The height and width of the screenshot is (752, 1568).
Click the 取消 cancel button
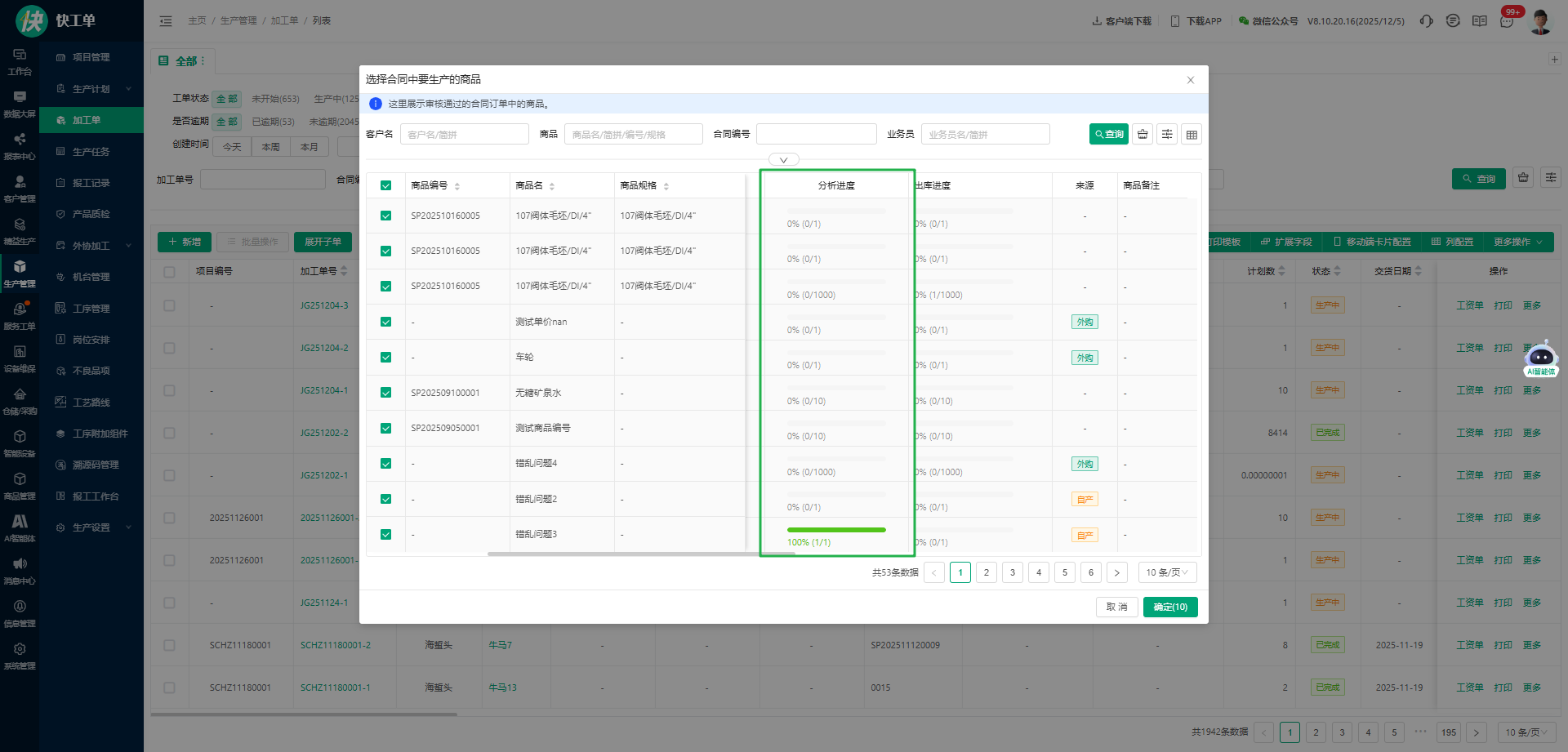coord(1116,607)
